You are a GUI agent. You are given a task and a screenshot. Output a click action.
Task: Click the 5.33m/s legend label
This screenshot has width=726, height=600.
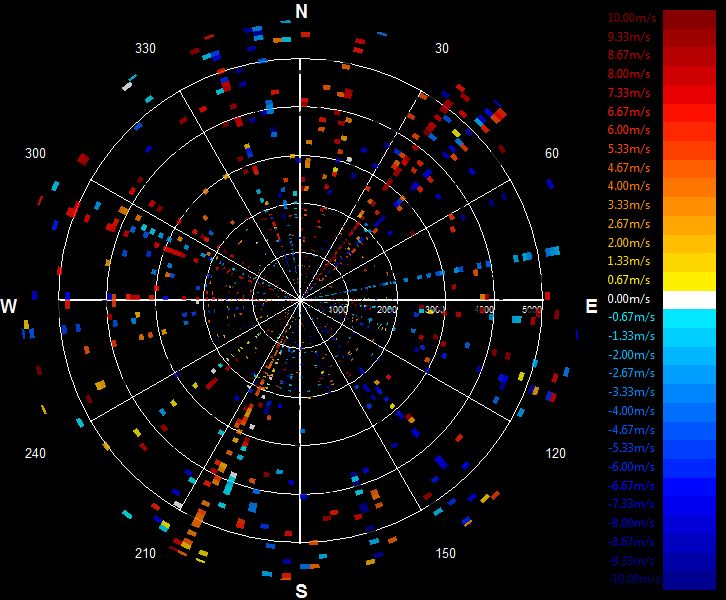pos(629,149)
